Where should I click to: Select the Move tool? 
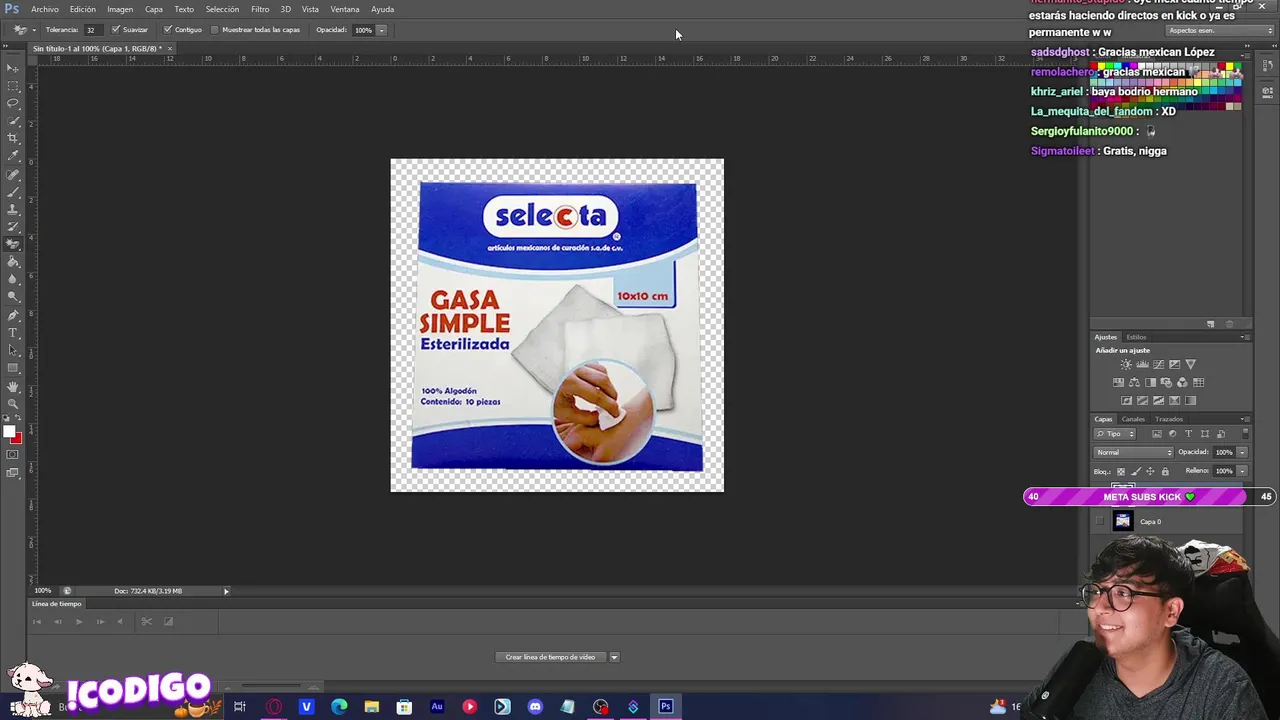coord(13,68)
